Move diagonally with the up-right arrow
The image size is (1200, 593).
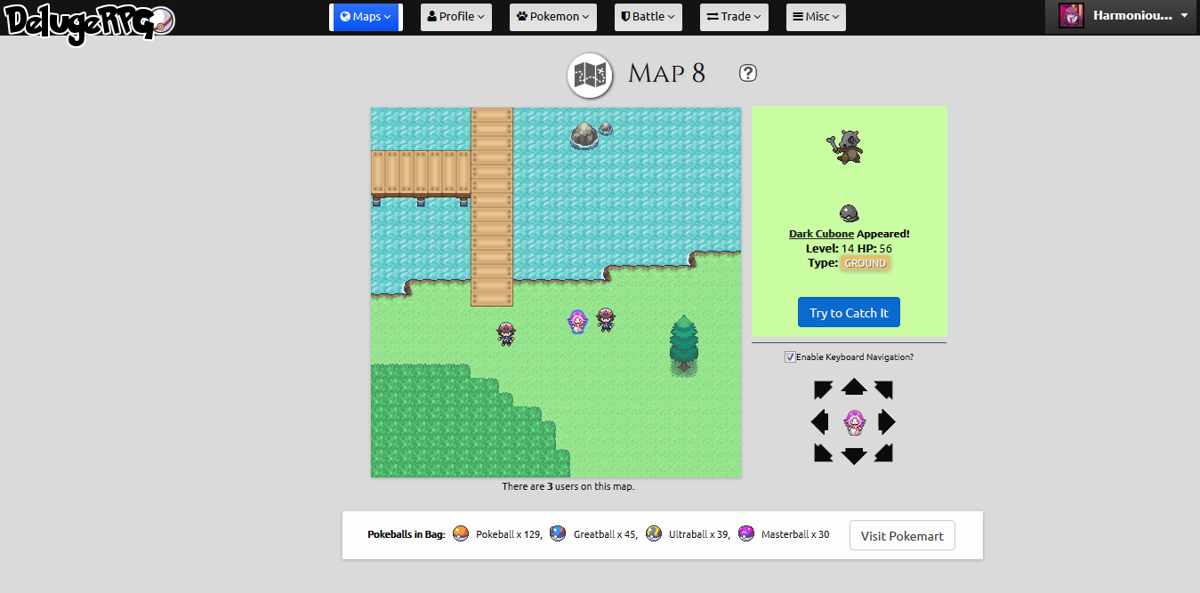[883, 390]
